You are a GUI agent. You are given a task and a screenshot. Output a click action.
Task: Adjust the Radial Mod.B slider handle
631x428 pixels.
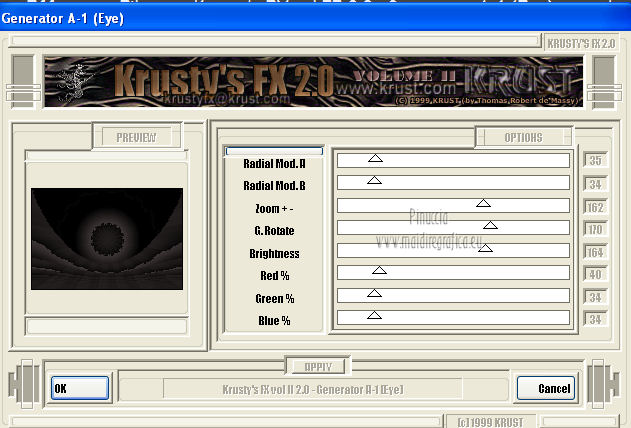(x=374, y=180)
